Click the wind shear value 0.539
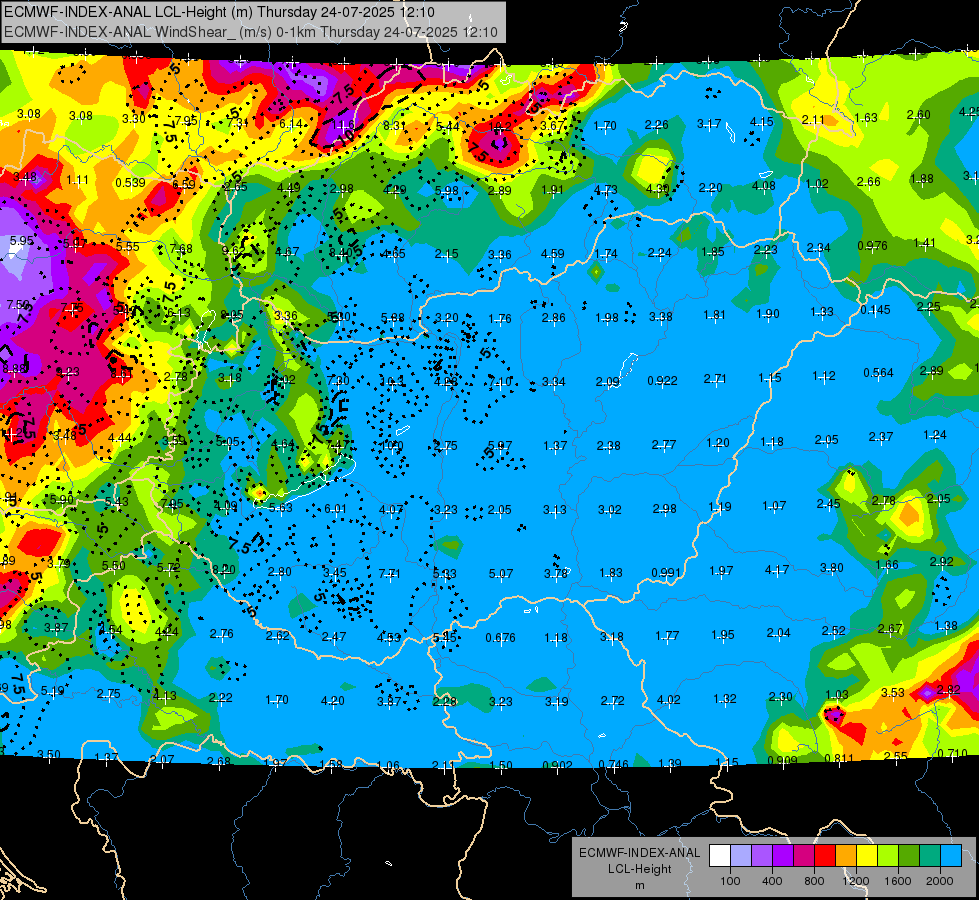Image resolution: width=979 pixels, height=900 pixels. coord(130,182)
